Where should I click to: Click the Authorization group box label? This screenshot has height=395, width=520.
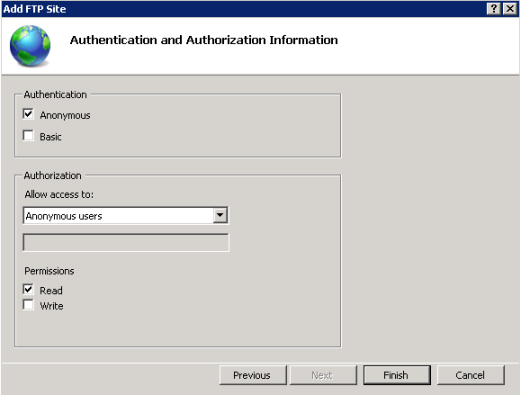53,176
